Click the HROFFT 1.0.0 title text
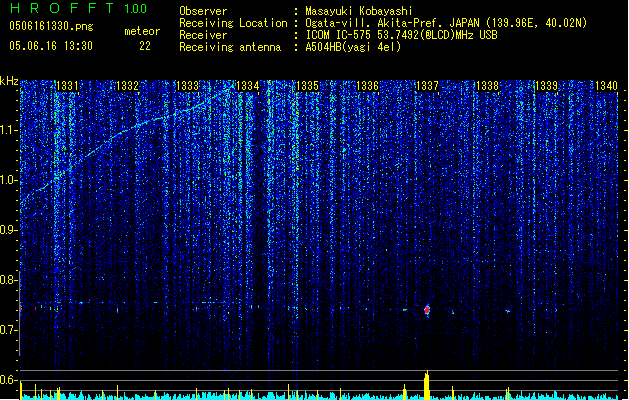The image size is (629, 400). click(78, 8)
